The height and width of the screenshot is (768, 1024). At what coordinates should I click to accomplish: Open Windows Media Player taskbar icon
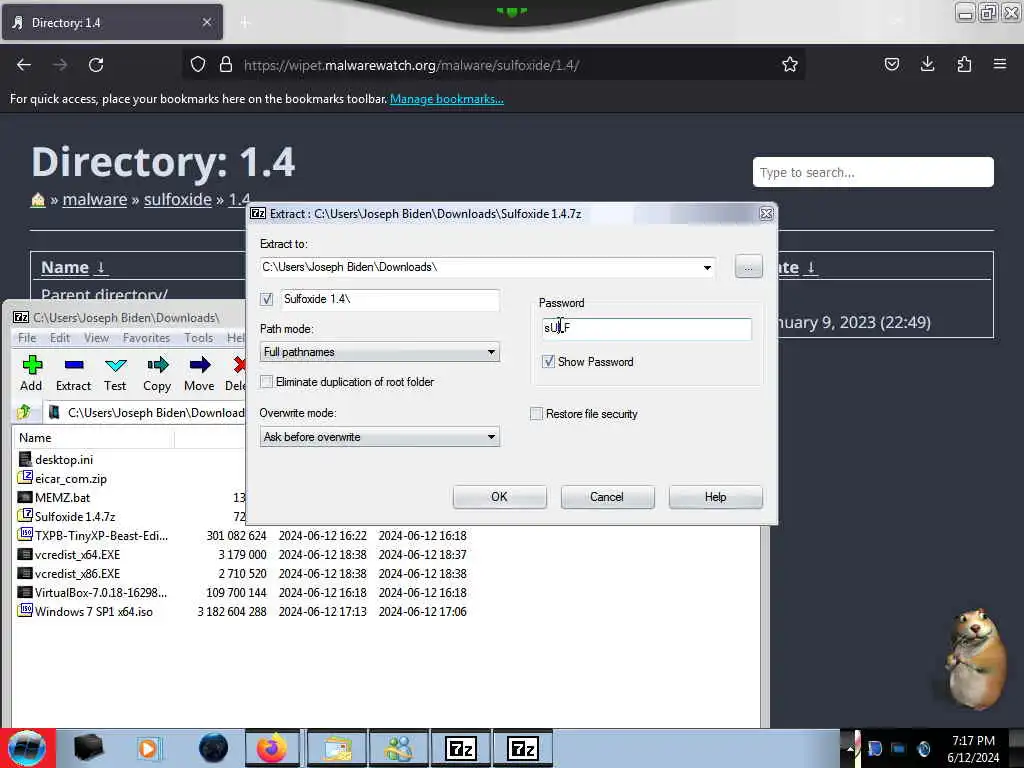point(150,748)
